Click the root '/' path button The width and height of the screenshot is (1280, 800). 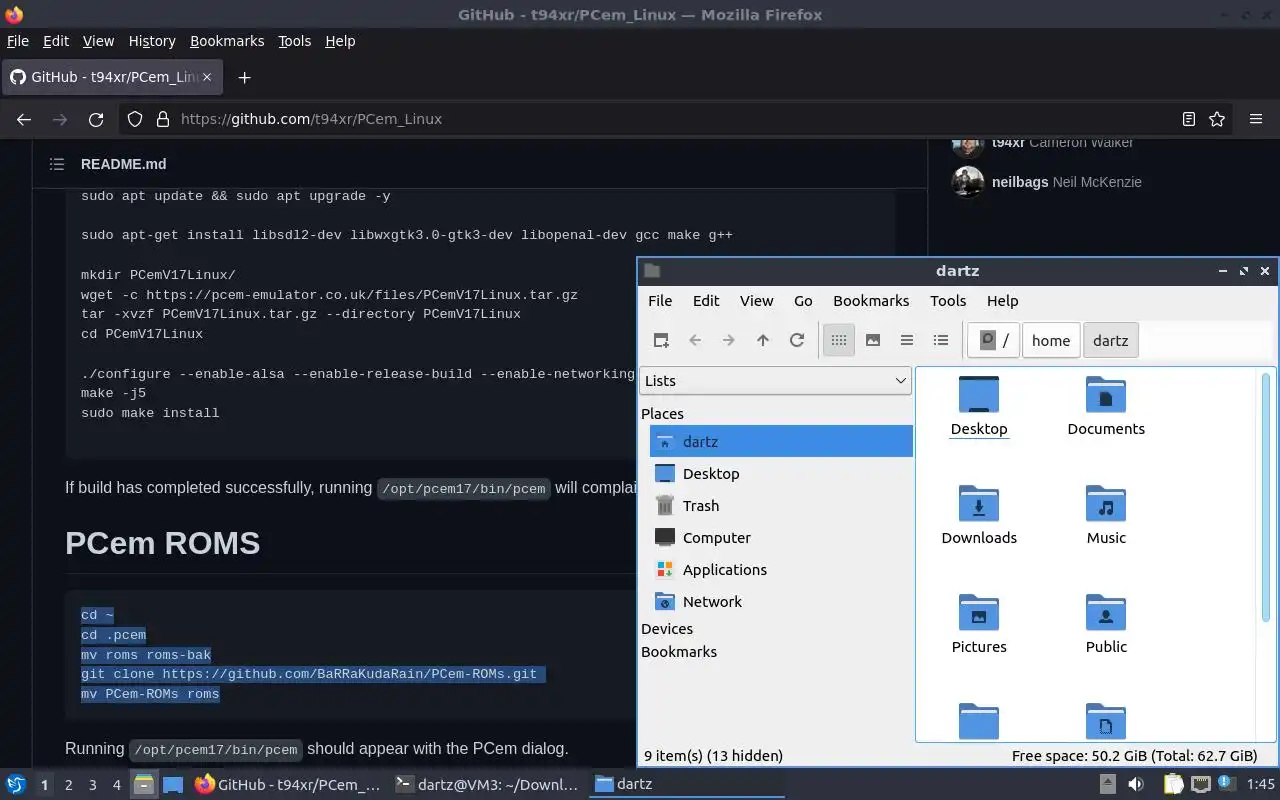coord(994,340)
